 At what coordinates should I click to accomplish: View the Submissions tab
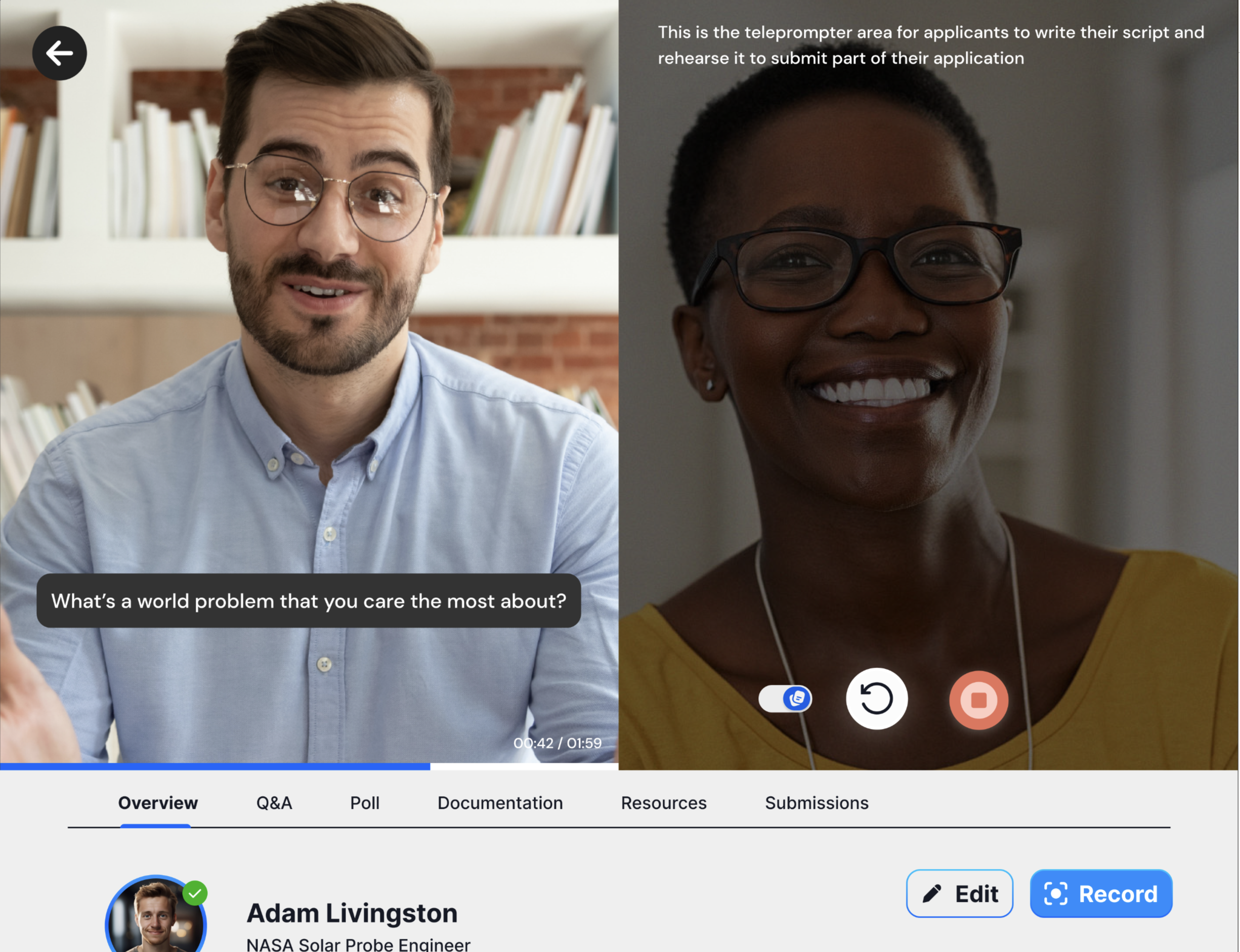(x=816, y=803)
